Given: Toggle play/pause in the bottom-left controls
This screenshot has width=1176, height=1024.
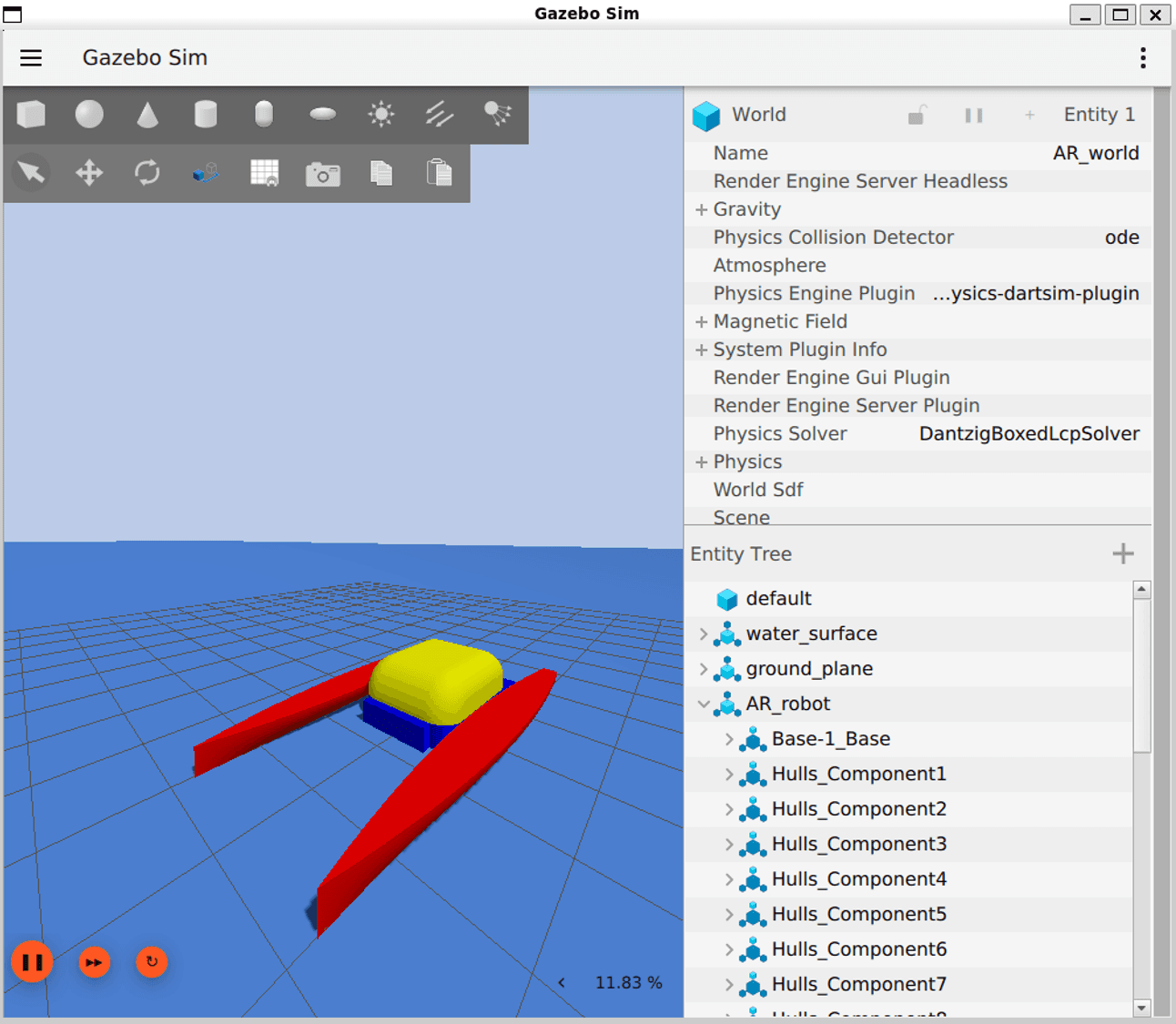Looking at the screenshot, I should (x=32, y=961).
